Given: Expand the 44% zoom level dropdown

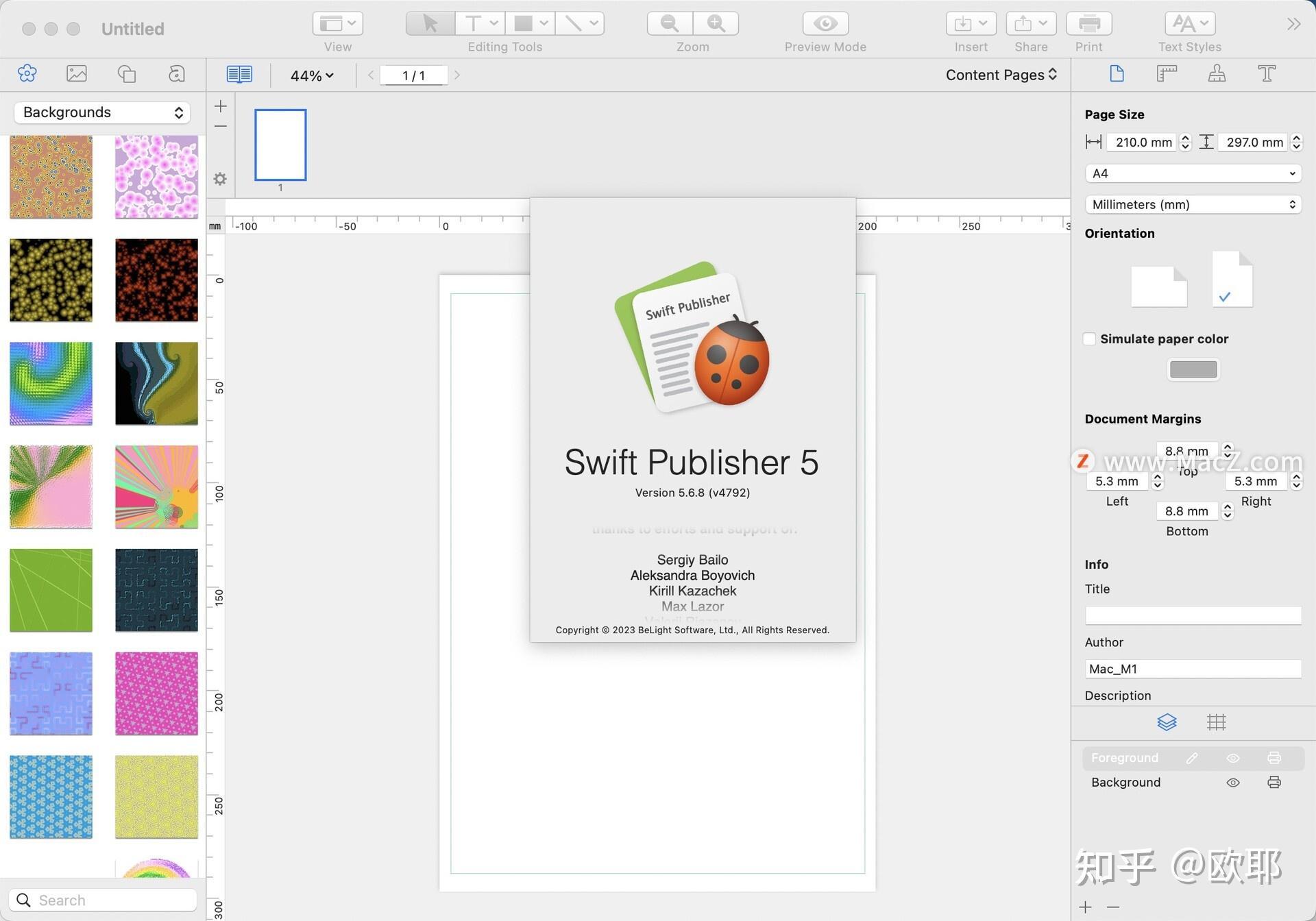Looking at the screenshot, I should click(x=312, y=75).
